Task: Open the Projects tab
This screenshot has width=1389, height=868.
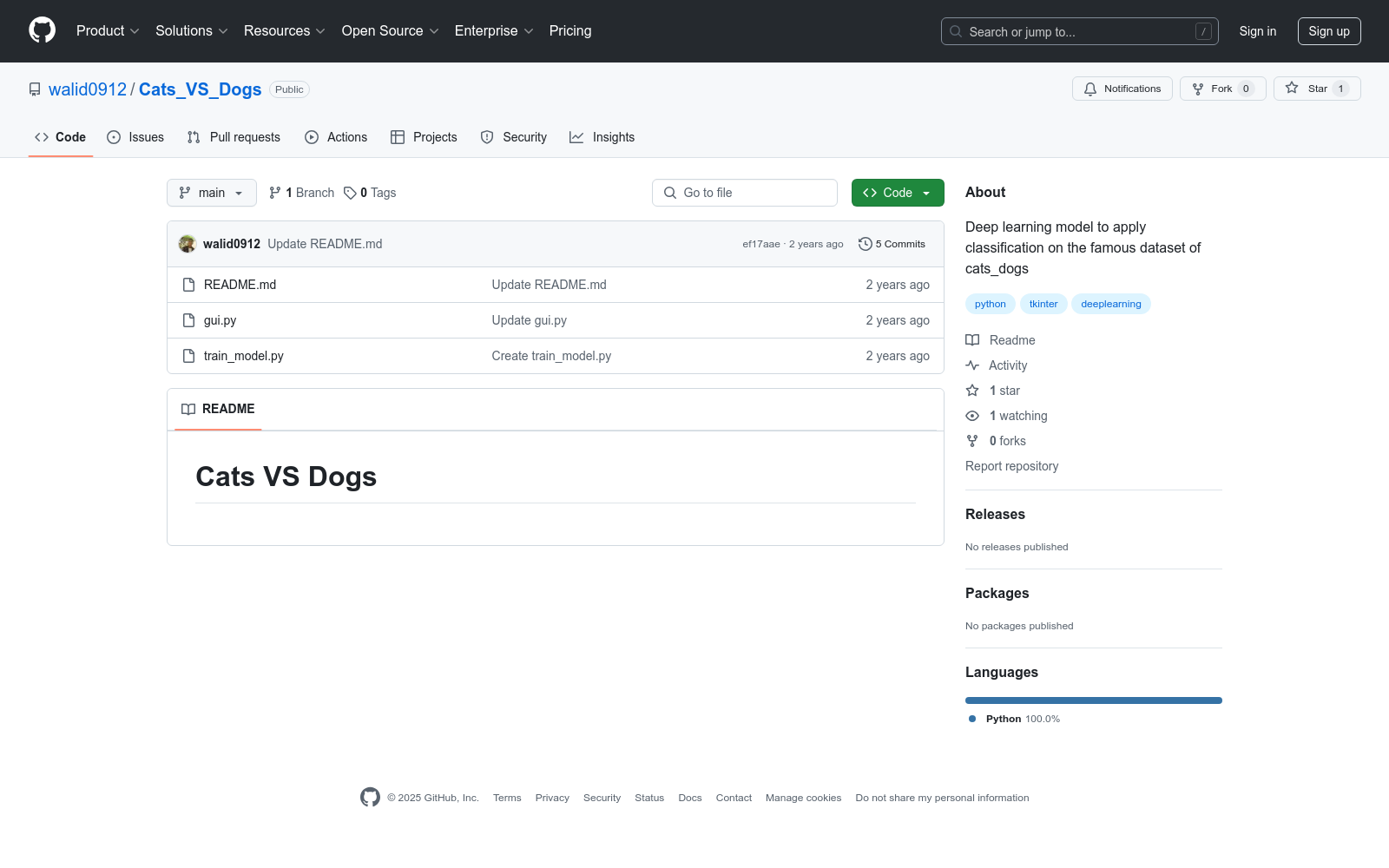Action: (424, 137)
